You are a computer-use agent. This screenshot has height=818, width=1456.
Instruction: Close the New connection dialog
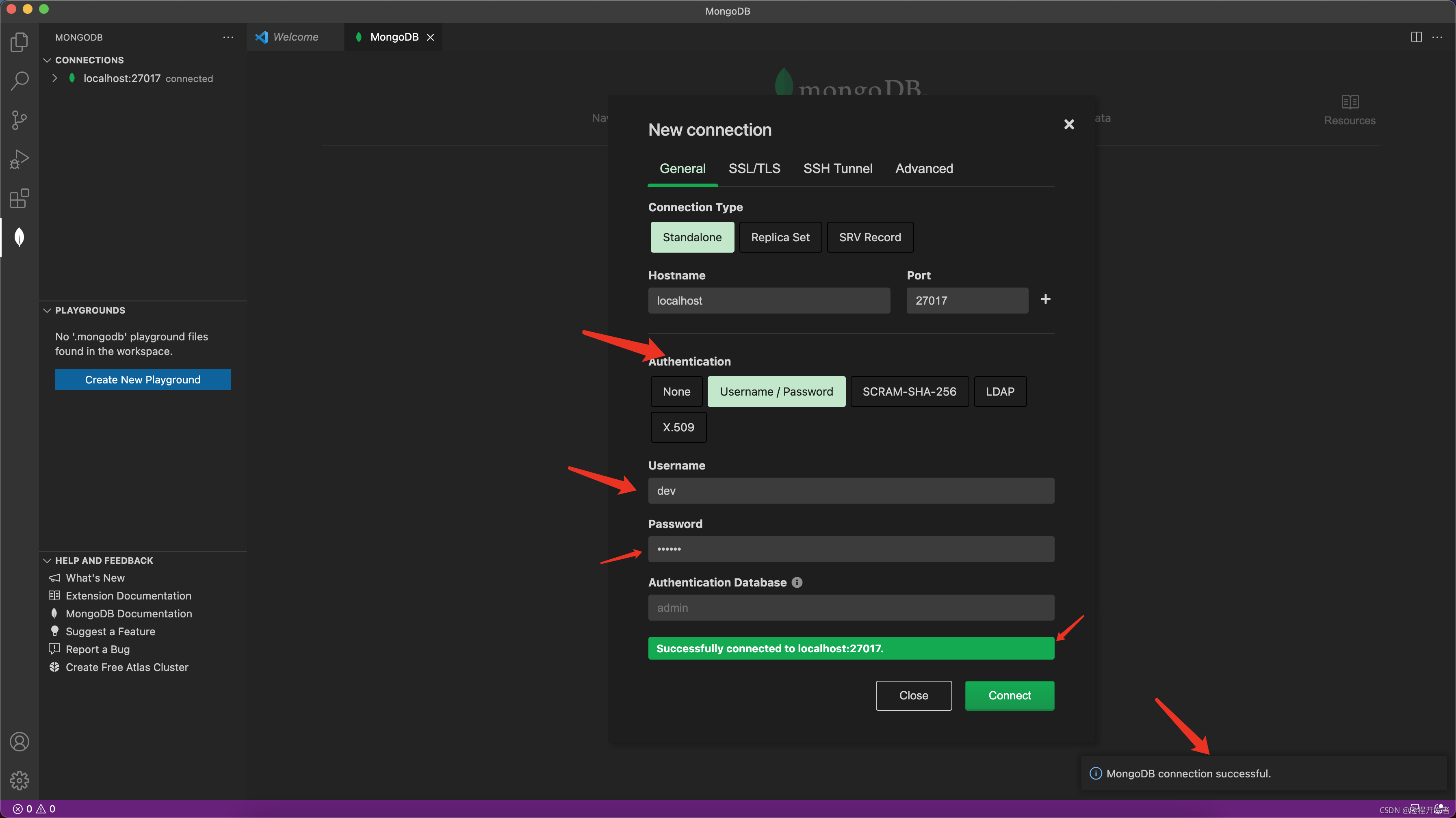click(x=1069, y=124)
